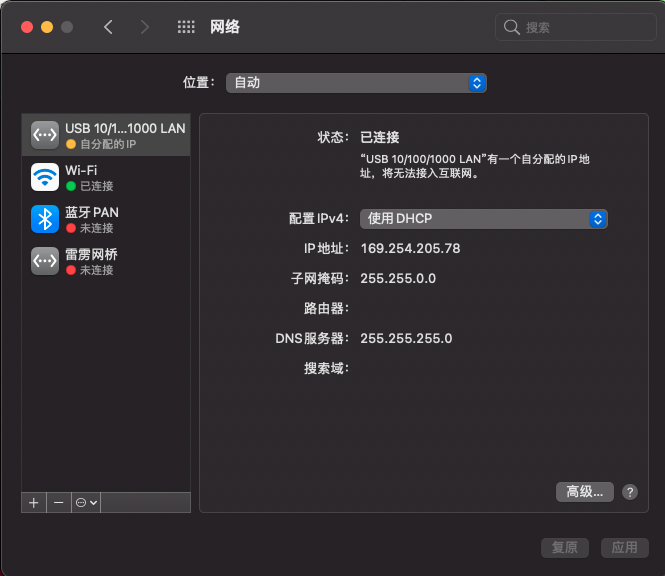The height and width of the screenshot is (576, 665).
Task: Select the Bluetooth PAN icon
Action: (45, 219)
